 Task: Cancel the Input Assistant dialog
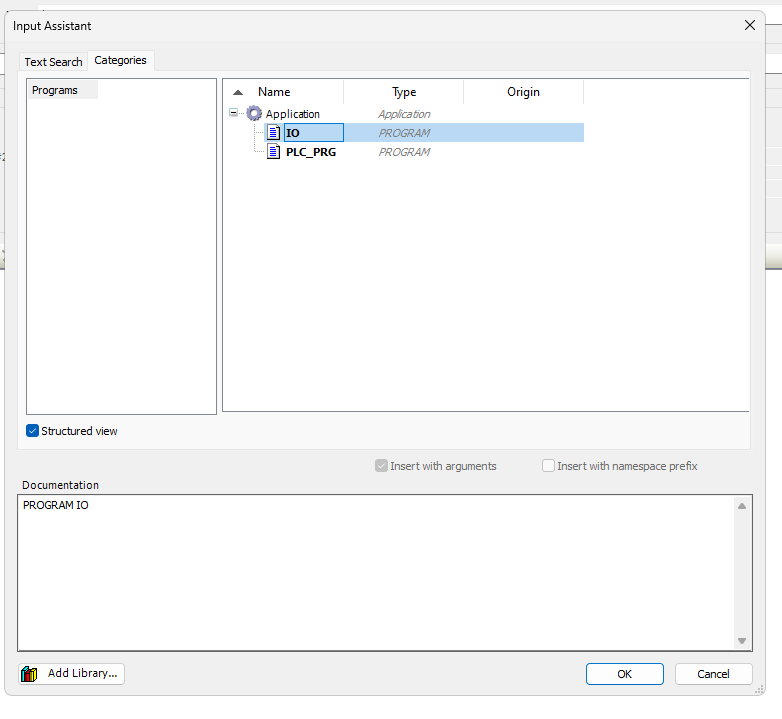pyautogui.click(x=713, y=674)
